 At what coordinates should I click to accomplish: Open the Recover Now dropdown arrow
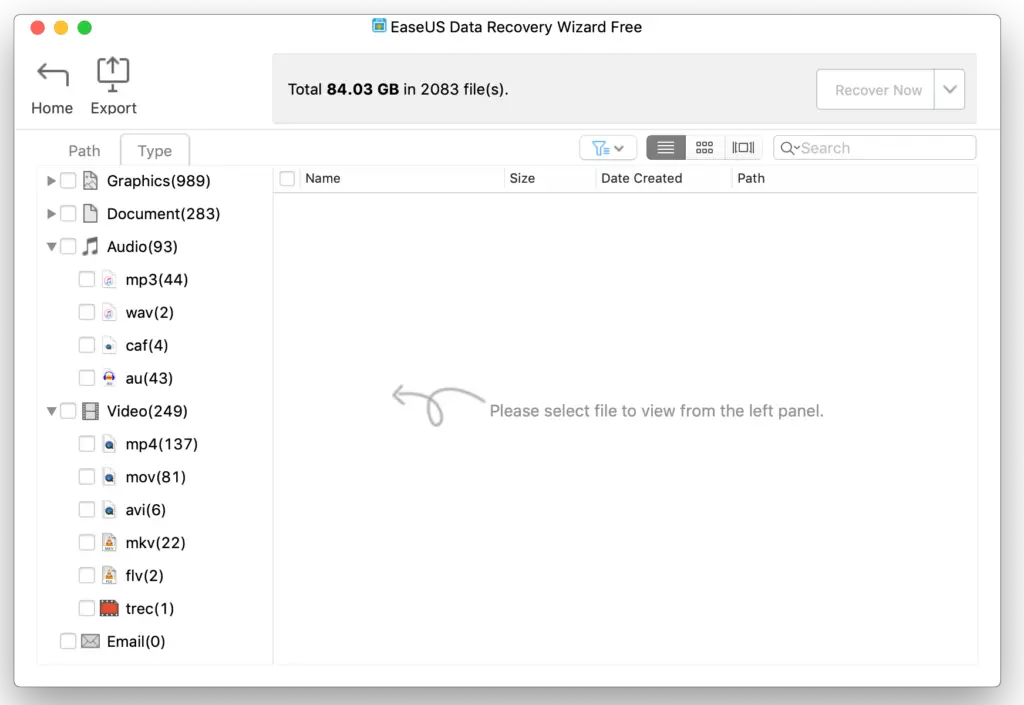950,89
